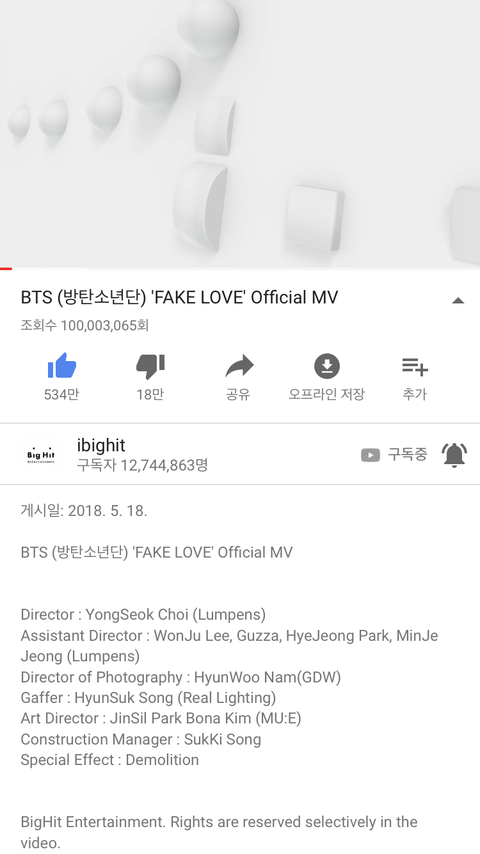Open the ibighit channel name link

click(101, 445)
